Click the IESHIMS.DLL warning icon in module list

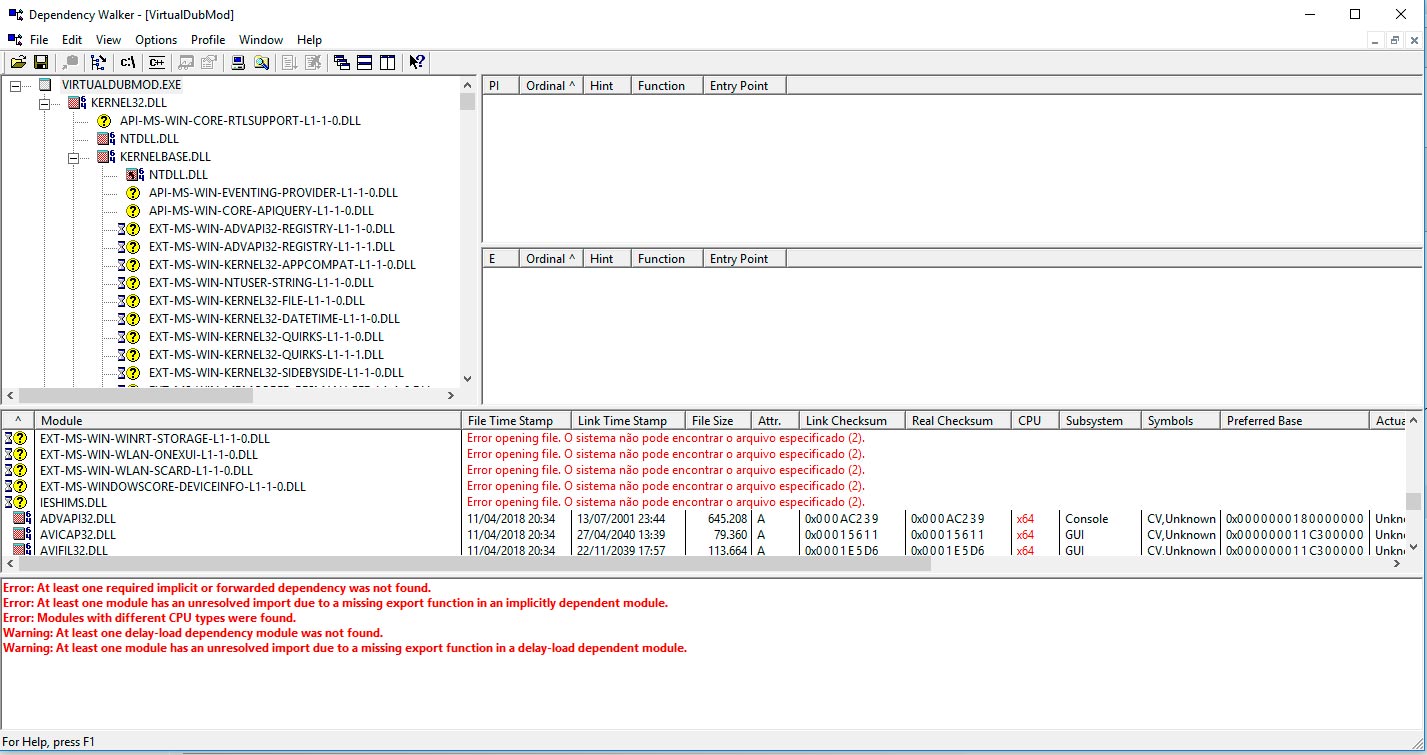pyautogui.click(x=15, y=502)
